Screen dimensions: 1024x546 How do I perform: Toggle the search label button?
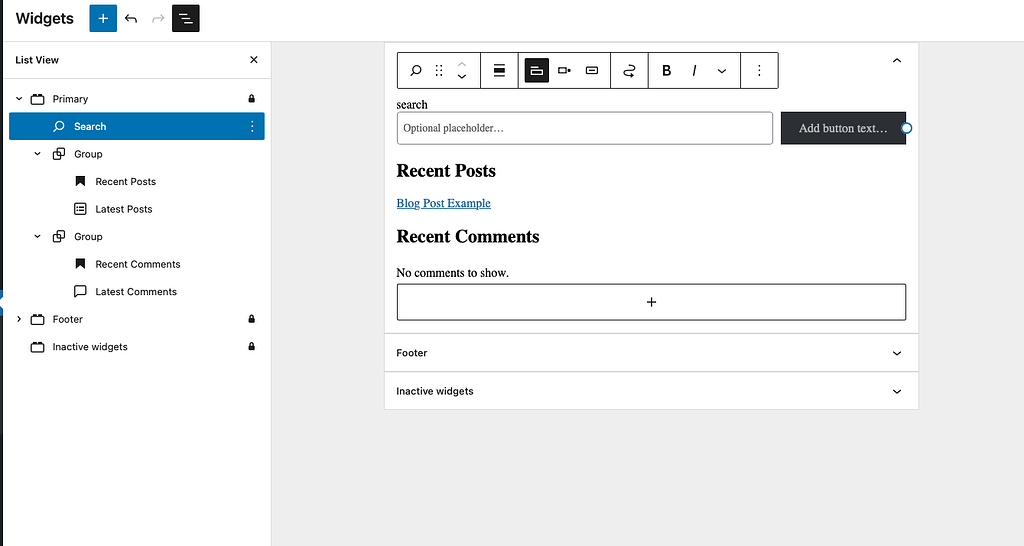tap(537, 71)
